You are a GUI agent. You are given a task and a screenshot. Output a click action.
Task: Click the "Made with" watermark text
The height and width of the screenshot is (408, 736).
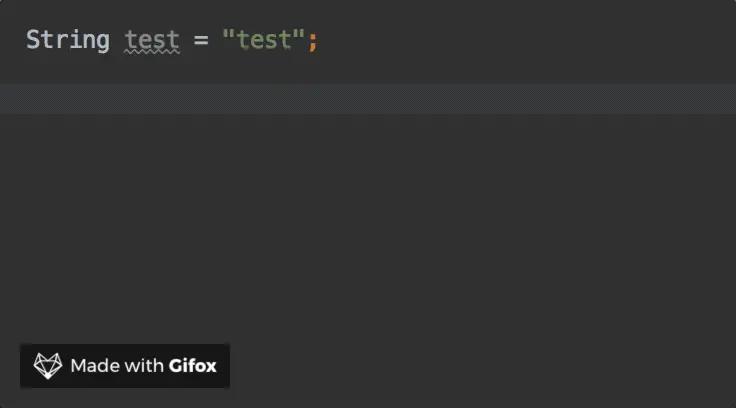tap(117, 366)
